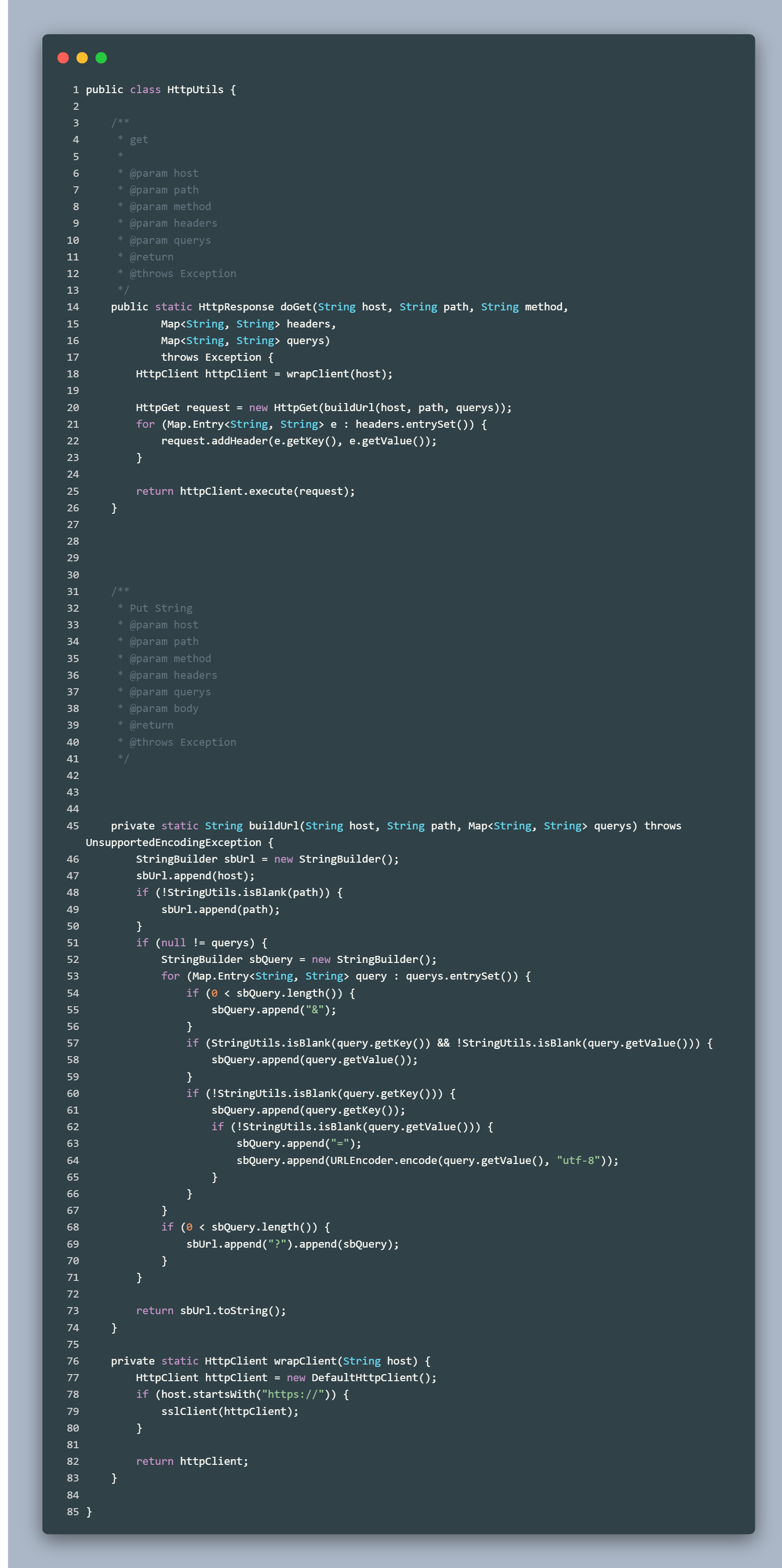Click 'HttpGet request' on line 20
The image size is (782, 1568).
tap(183, 407)
